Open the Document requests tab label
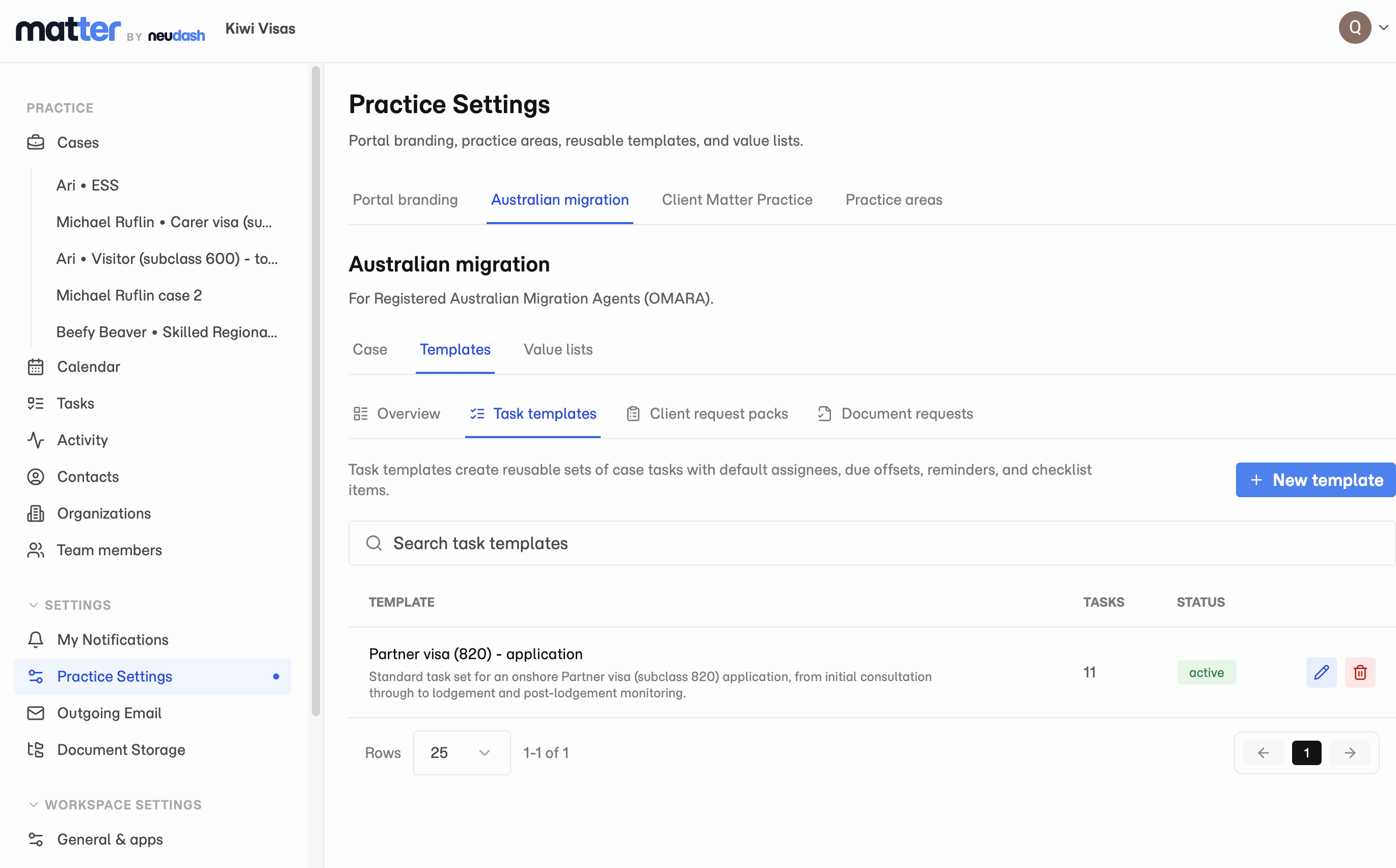This screenshot has width=1396, height=868. coord(907,414)
